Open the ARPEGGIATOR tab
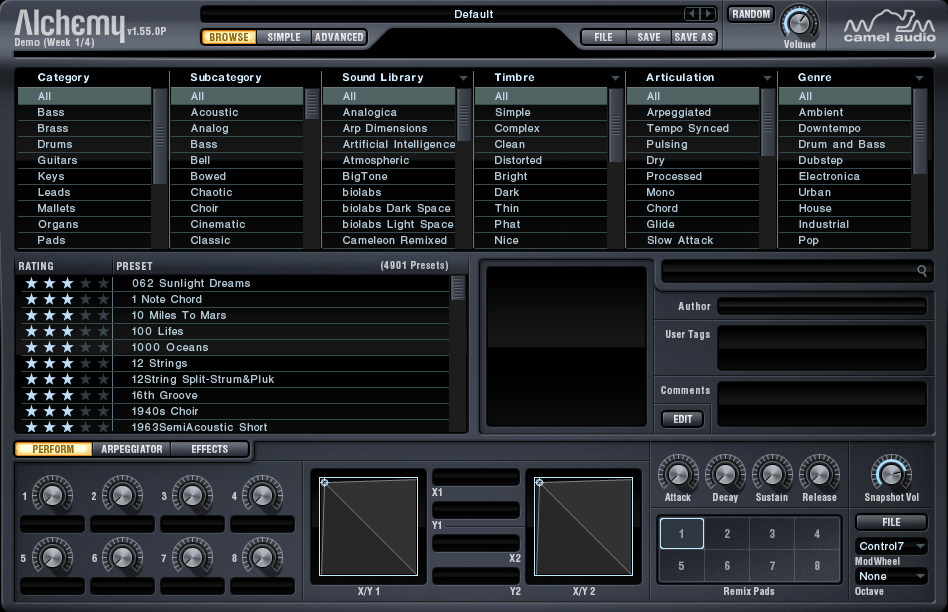This screenshot has width=948, height=612. 132,449
